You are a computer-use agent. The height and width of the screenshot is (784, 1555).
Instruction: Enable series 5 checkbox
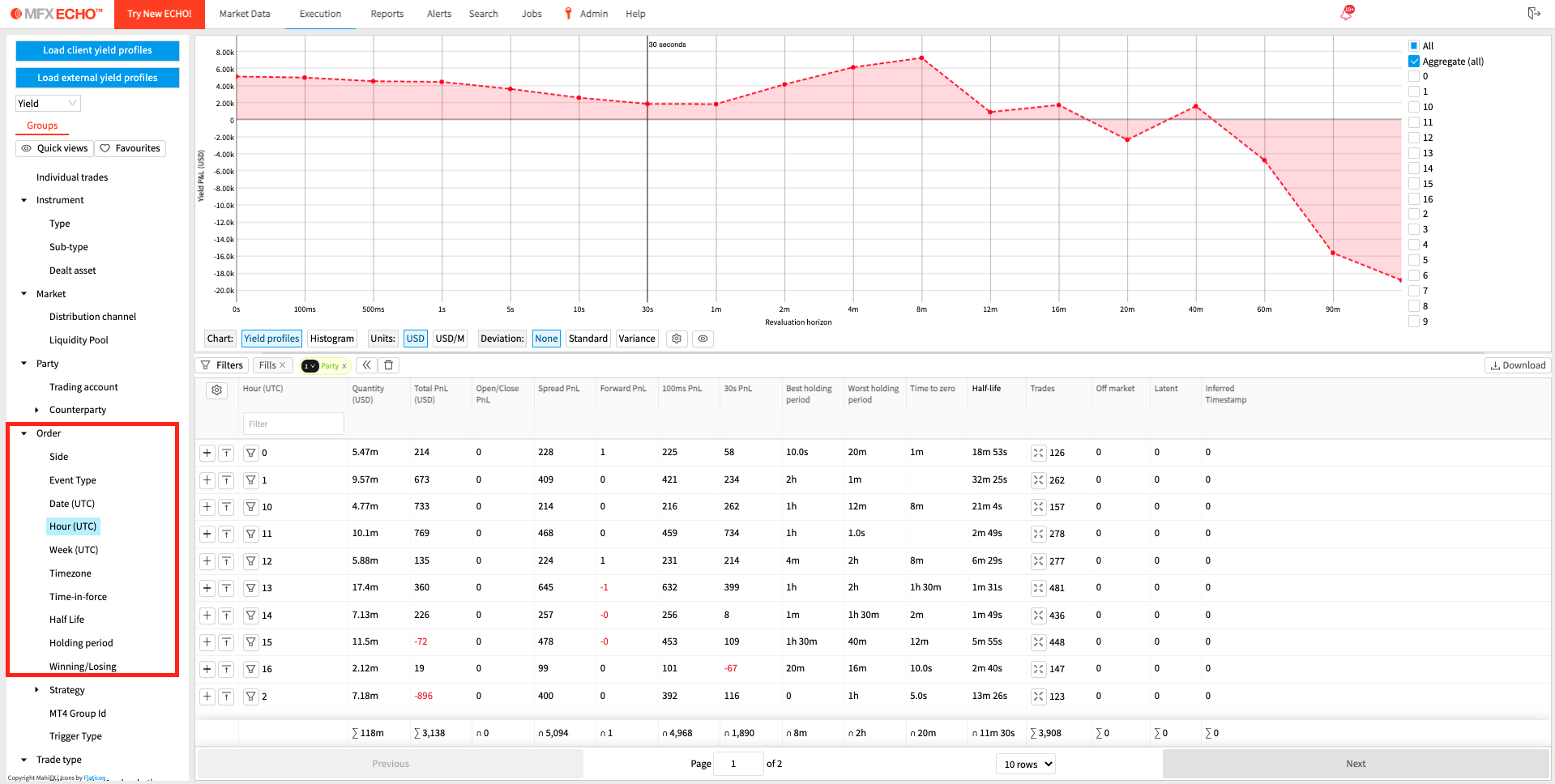point(1414,260)
